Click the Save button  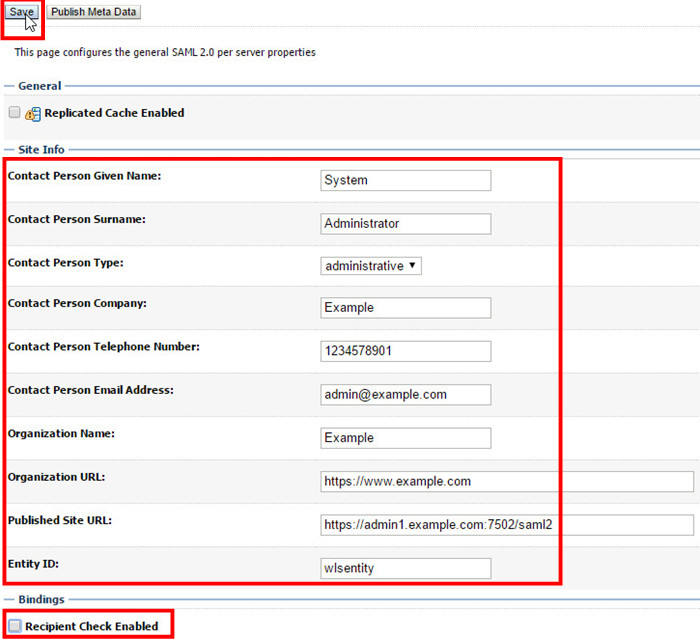[x=22, y=12]
